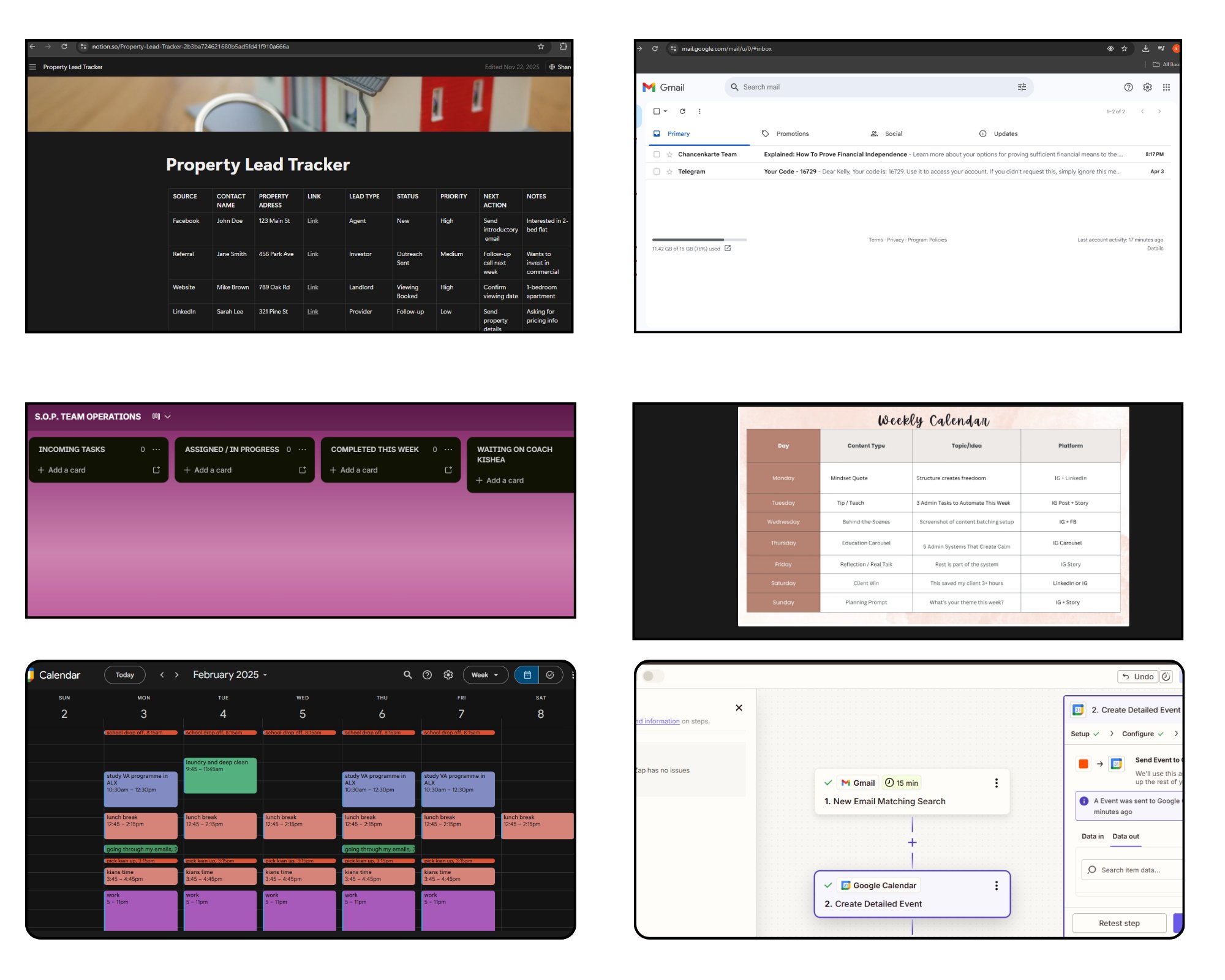Screen dimensions: 1225x980
Task: Switch to the Data out tab
Action: (1125, 836)
